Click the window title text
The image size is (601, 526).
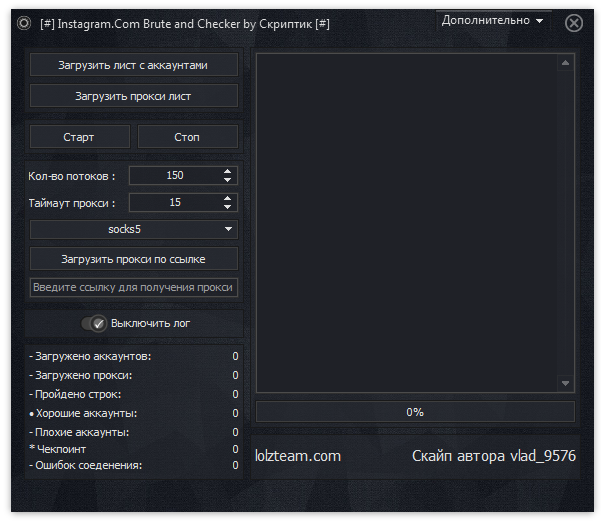pyautogui.click(x=185, y=24)
